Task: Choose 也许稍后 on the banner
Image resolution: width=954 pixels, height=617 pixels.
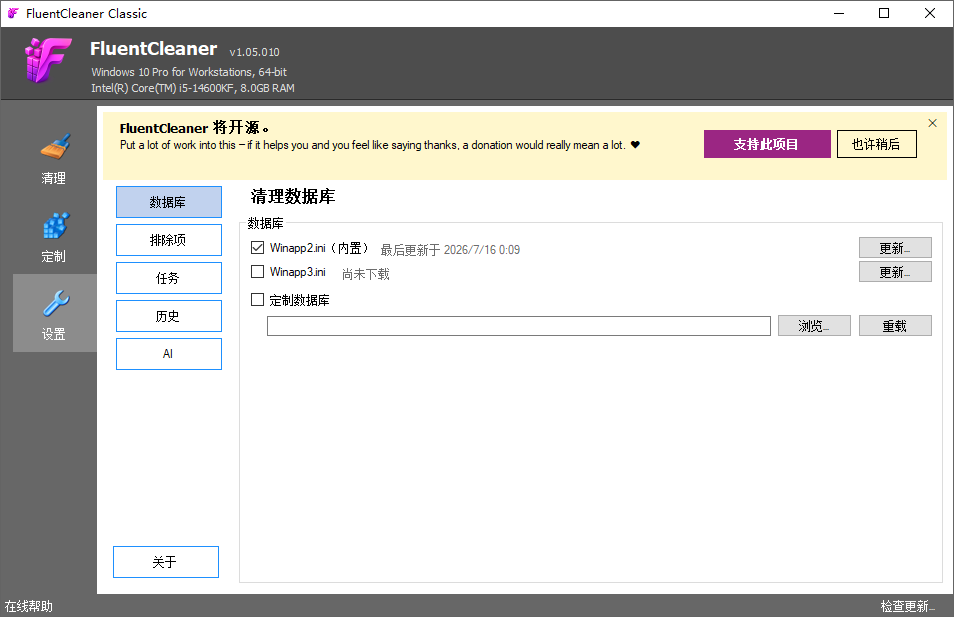Action: point(876,144)
